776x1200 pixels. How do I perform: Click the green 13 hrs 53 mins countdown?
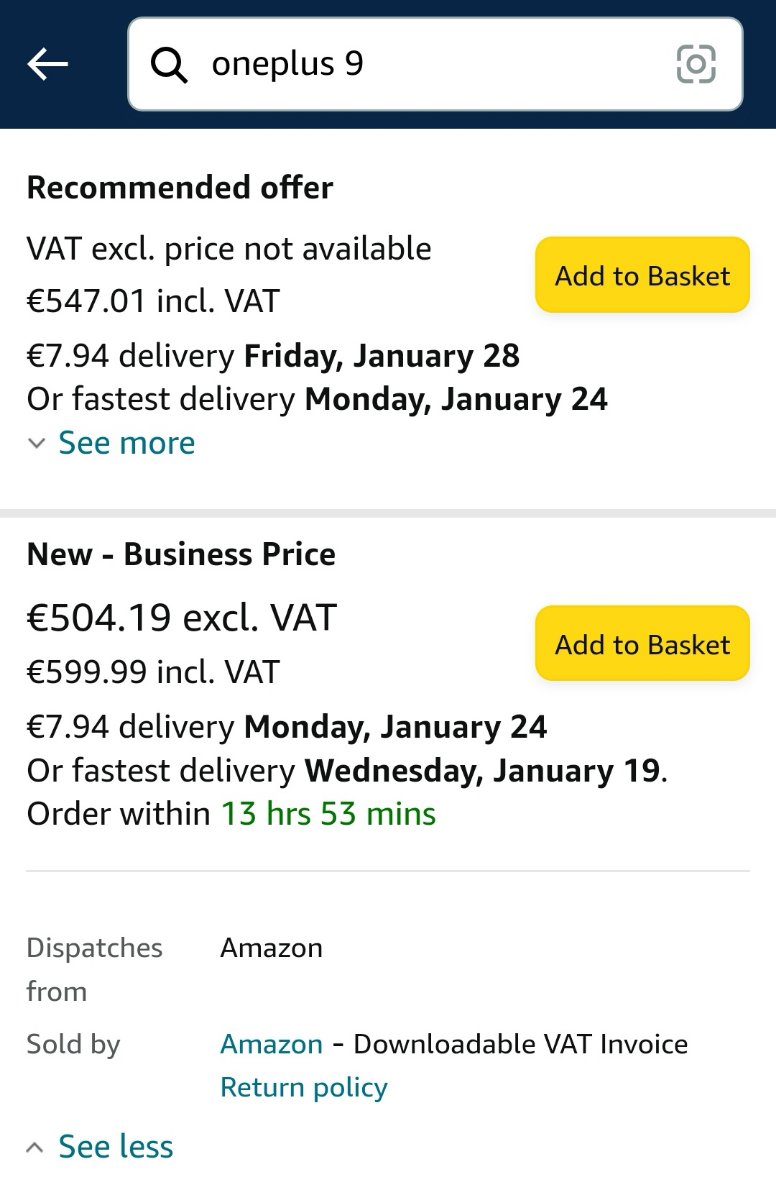coord(329,814)
